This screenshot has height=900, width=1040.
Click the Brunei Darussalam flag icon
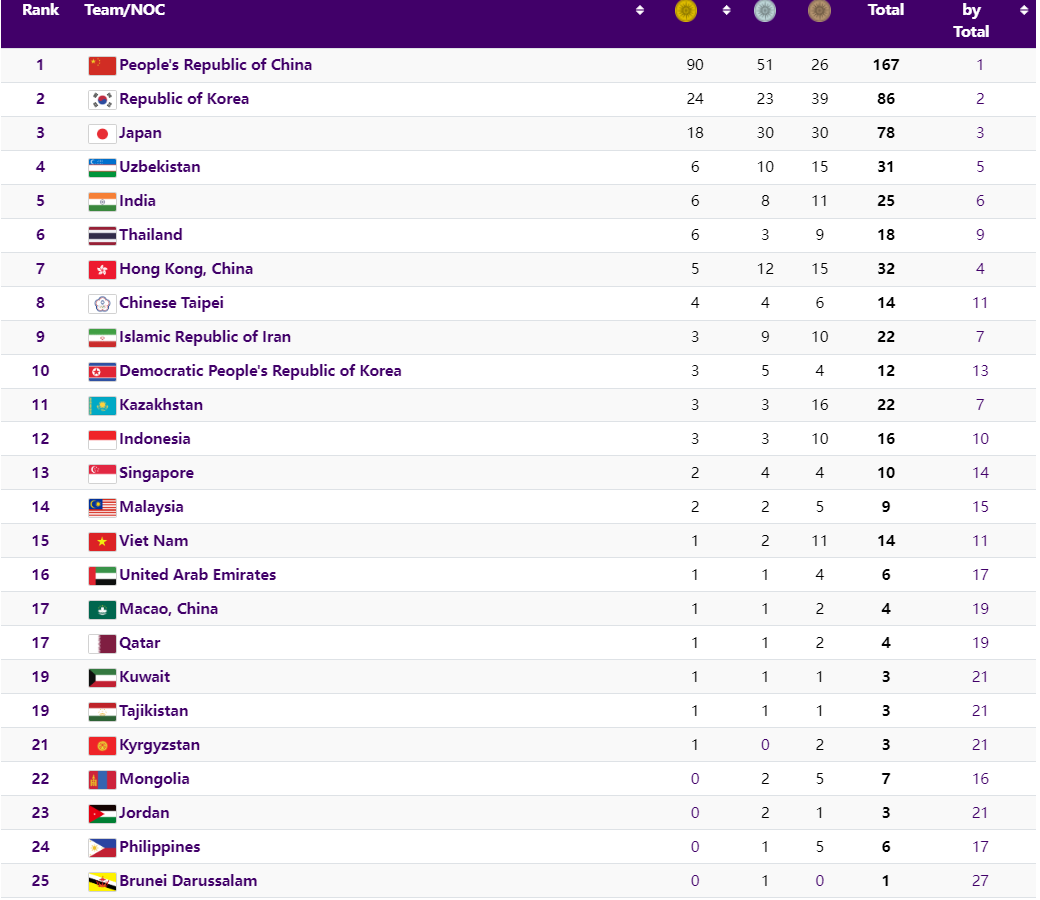[x=102, y=882]
